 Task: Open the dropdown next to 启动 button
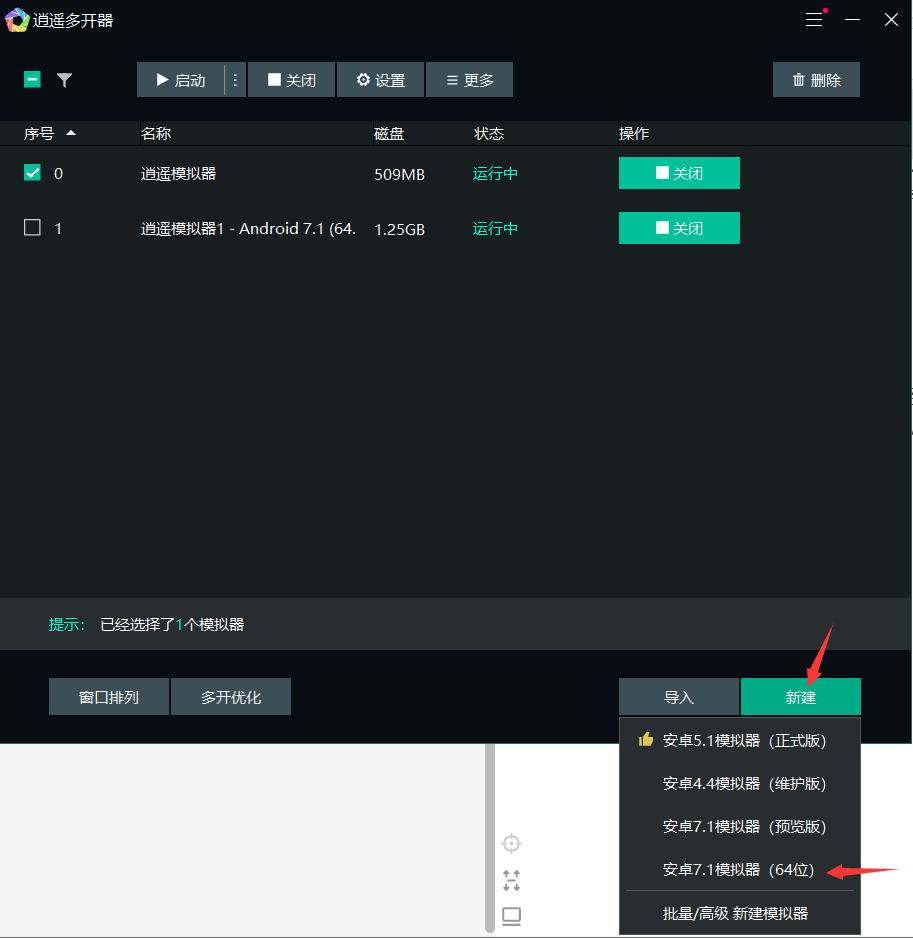(235, 79)
